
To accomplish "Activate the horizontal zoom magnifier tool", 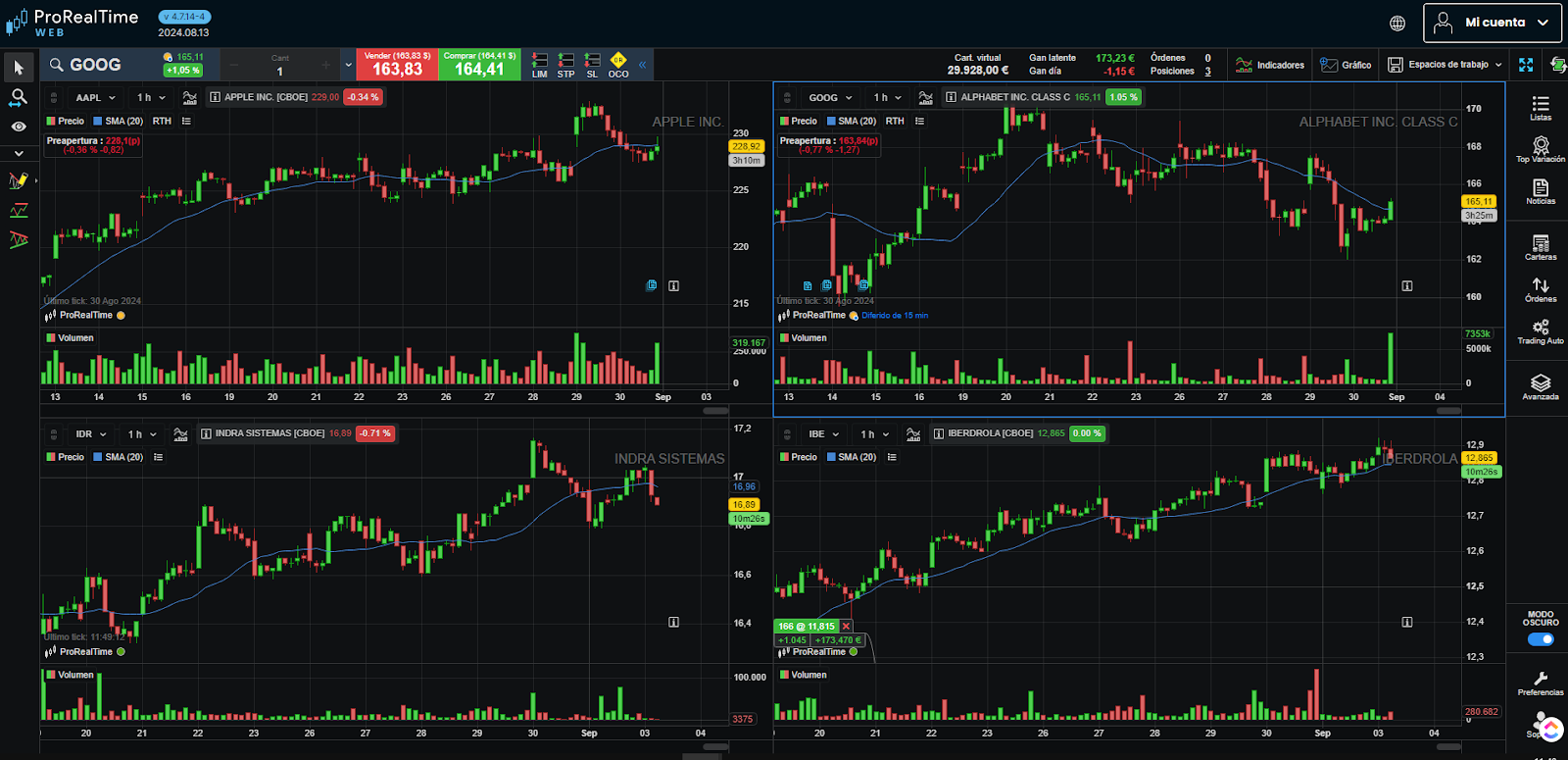I will pos(19,98).
